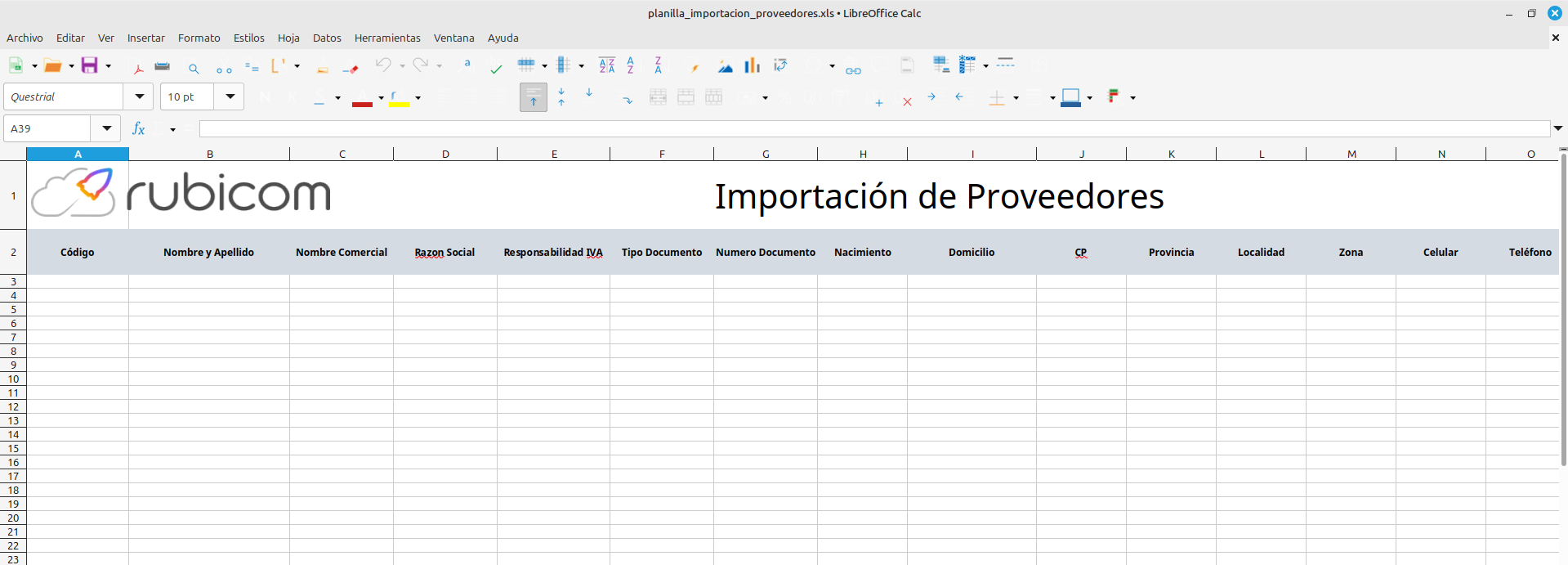Screen dimensions: 1568x565
Task: Expand the font name list
Action: click(x=139, y=96)
